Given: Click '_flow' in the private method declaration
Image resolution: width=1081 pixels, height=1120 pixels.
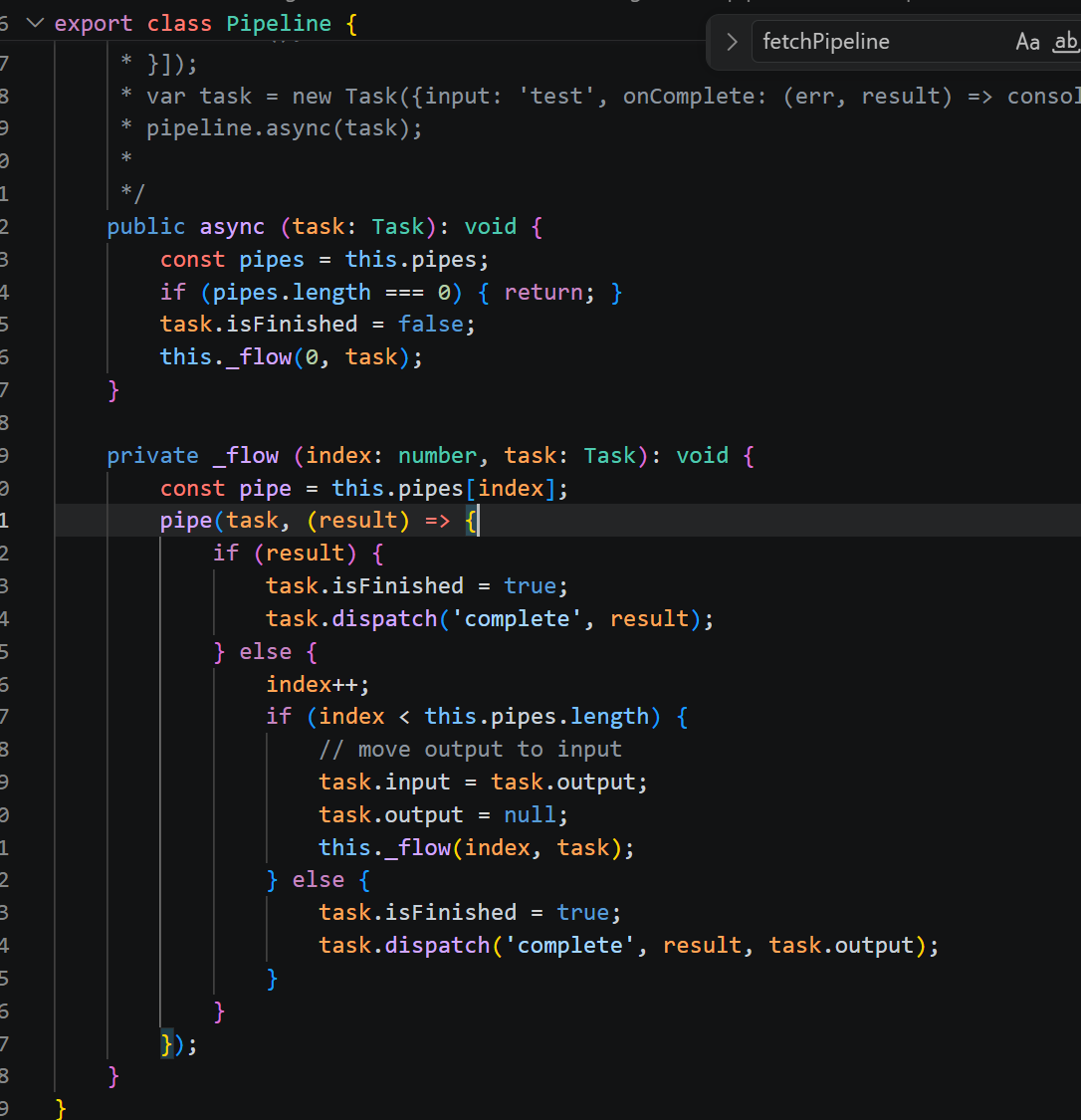Looking at the screenshot, I should (246, 456).
